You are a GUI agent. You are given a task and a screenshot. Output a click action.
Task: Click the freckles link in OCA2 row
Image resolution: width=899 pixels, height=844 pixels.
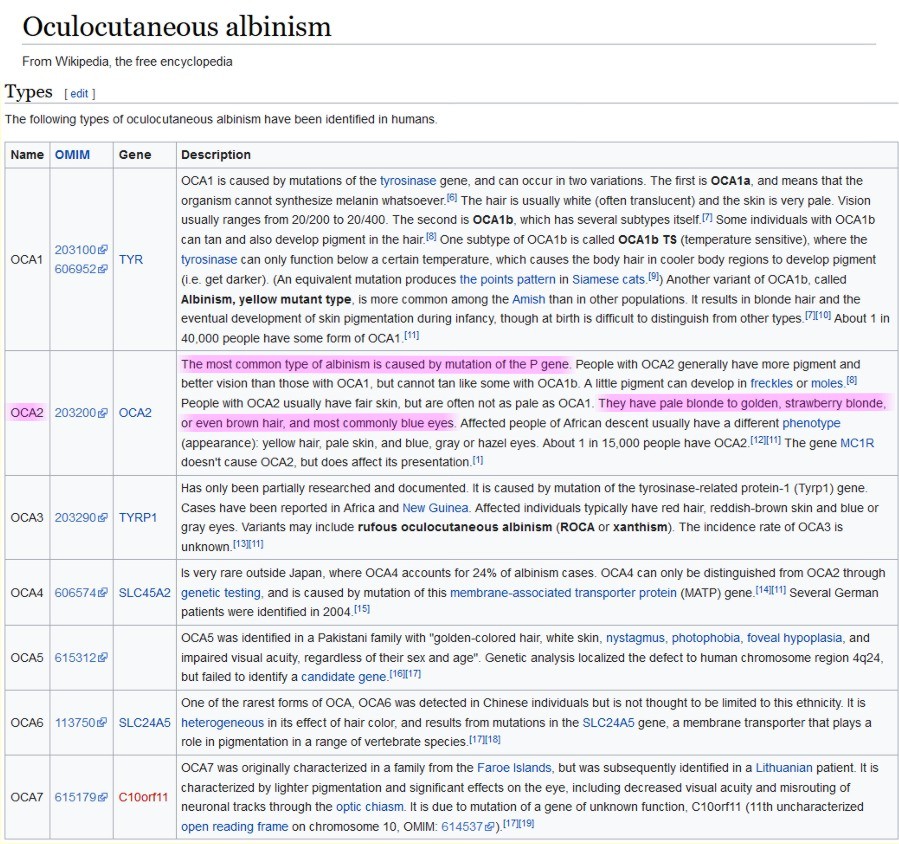[x=771, y=383]
